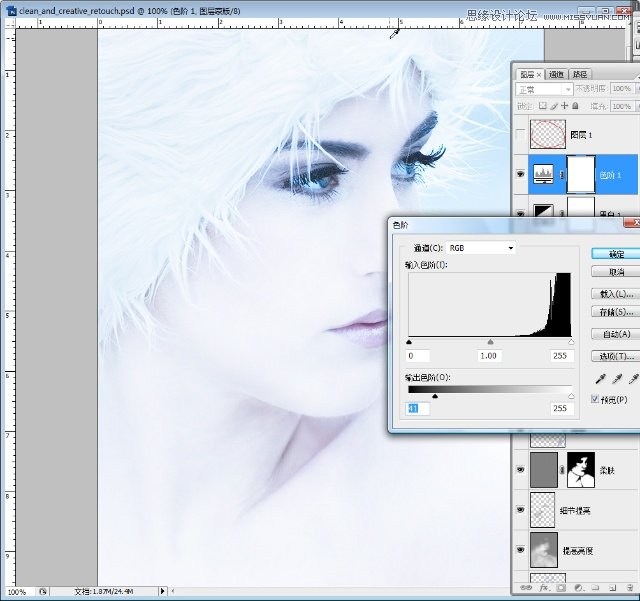Click the 自动(A) button
This screenshot has width=640, height=601.
tap(616, 334)
